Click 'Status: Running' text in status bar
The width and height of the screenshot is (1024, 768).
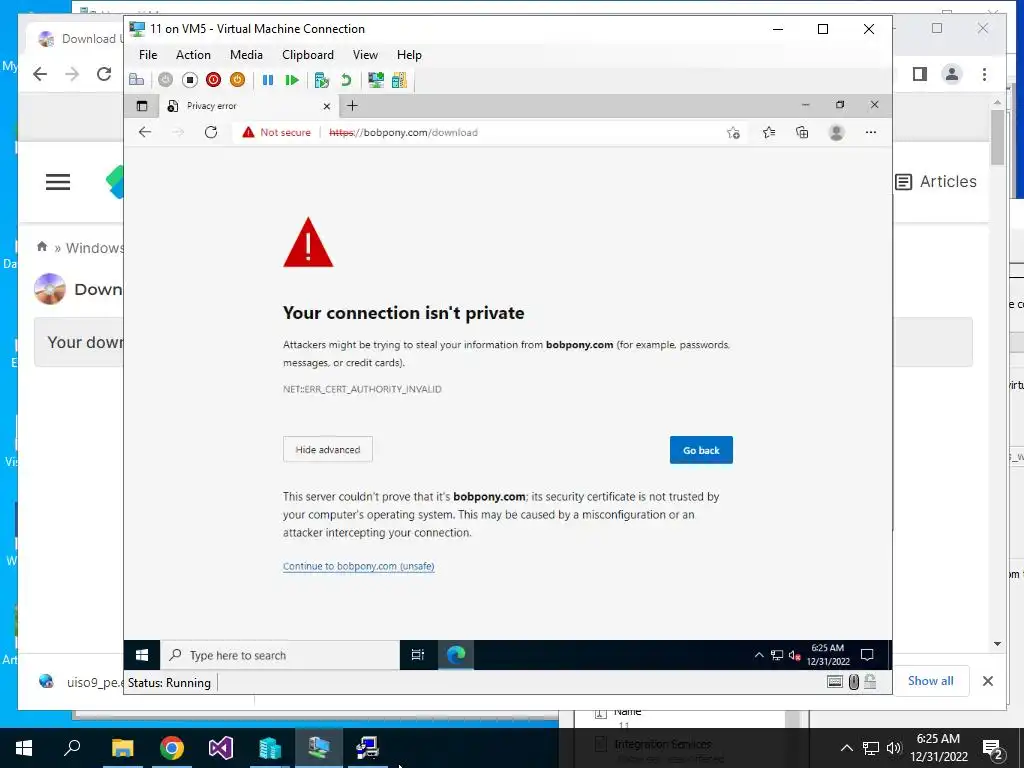[169, 682]
